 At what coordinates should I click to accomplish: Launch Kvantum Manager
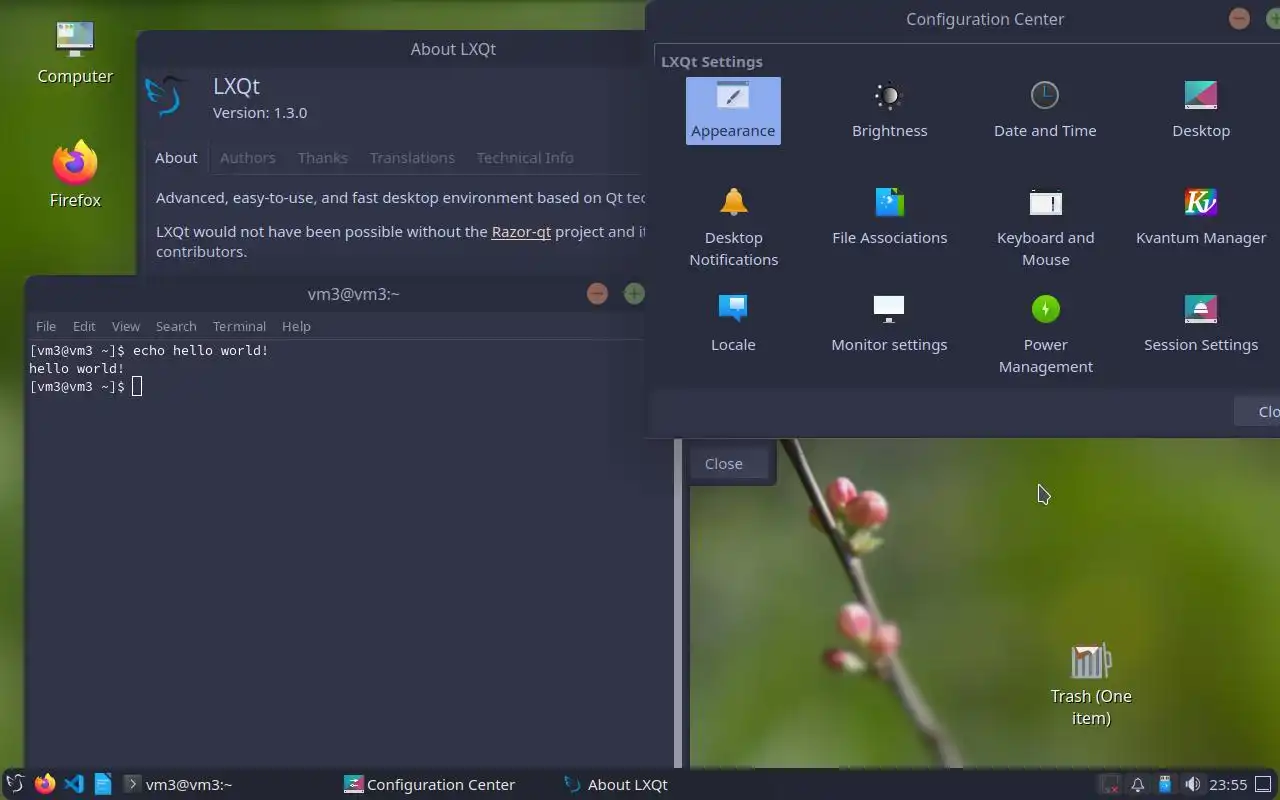[1201, 218]
